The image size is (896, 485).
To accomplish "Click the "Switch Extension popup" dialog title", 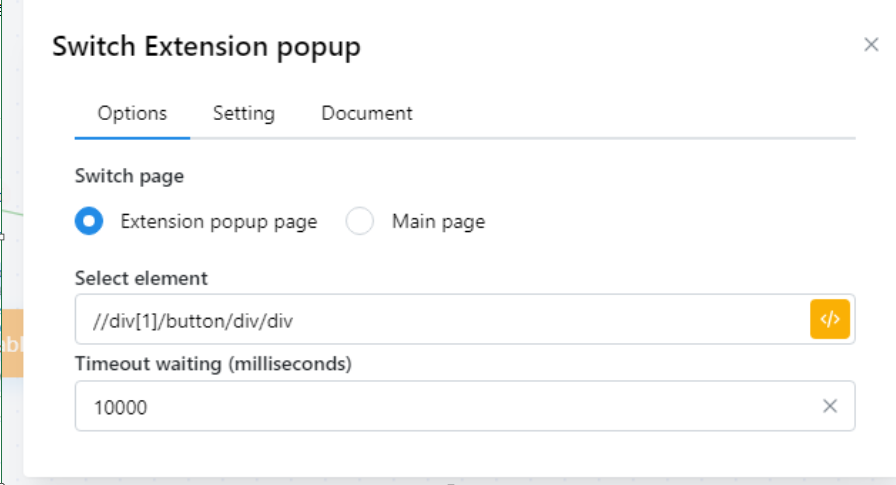I will (206, 46).
